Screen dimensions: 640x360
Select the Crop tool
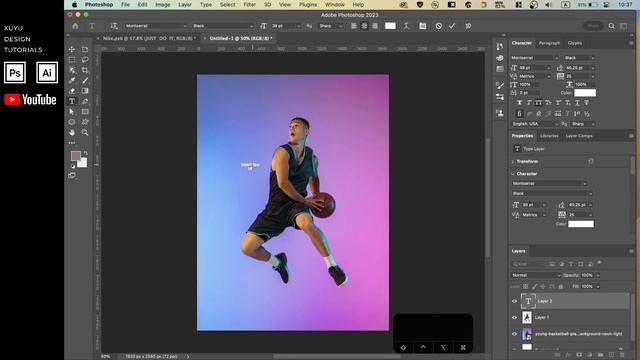[85, 70]
